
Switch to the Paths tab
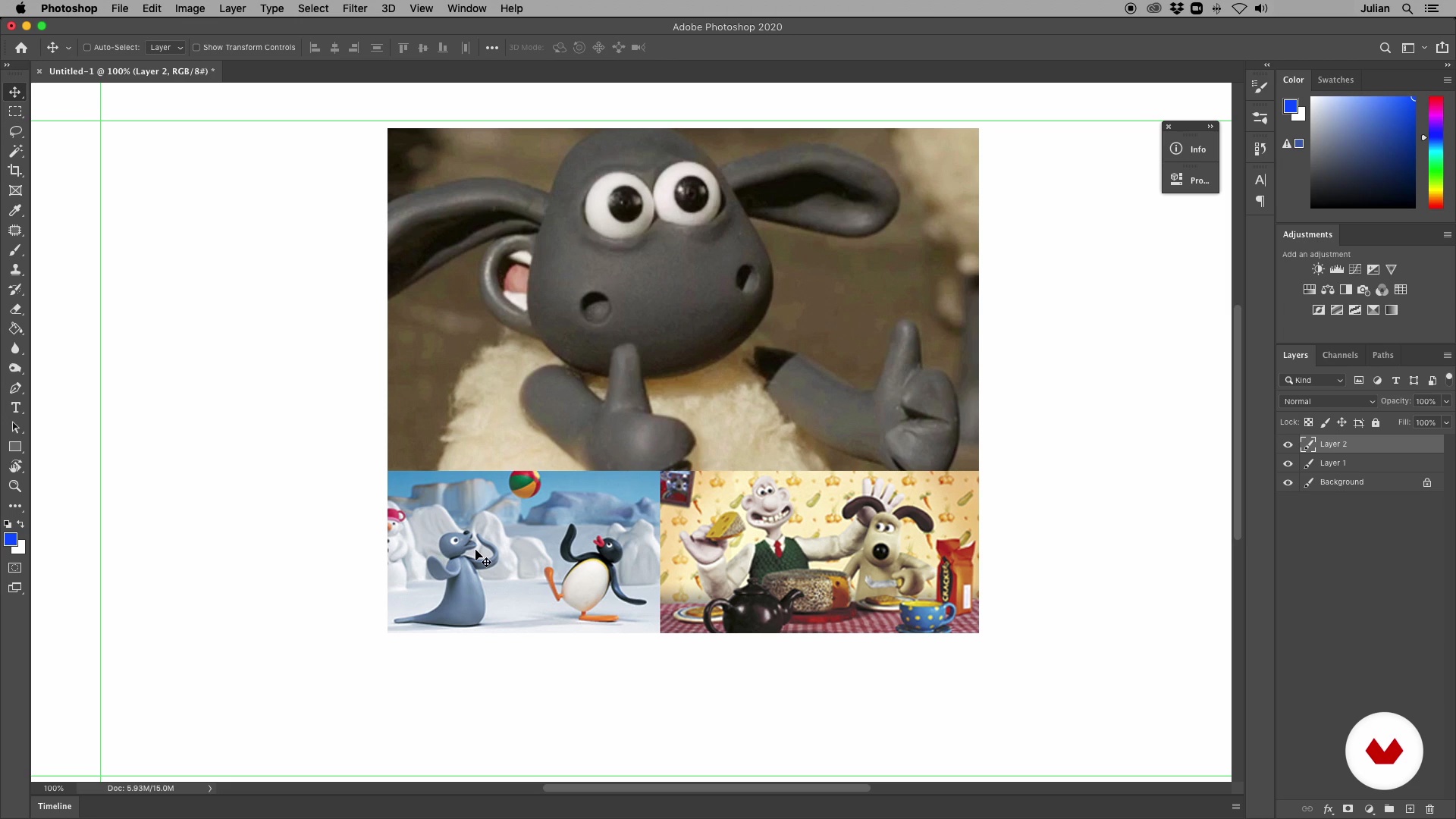pyautogui.click(x=1382, y=355)
